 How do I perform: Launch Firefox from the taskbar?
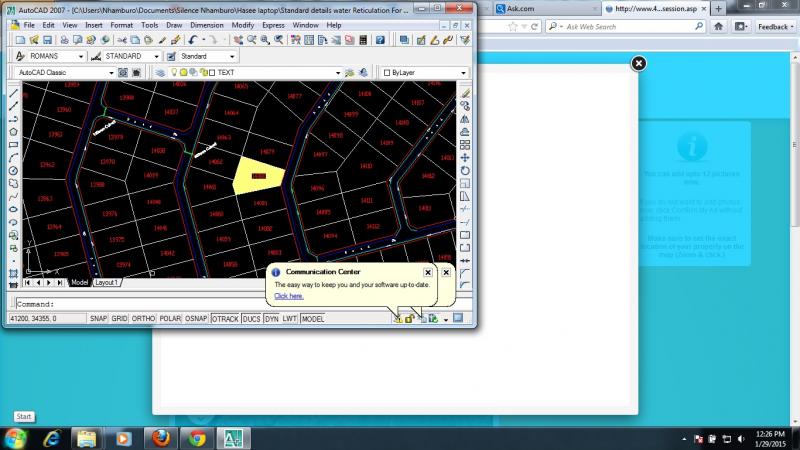[x=161, y=438]
